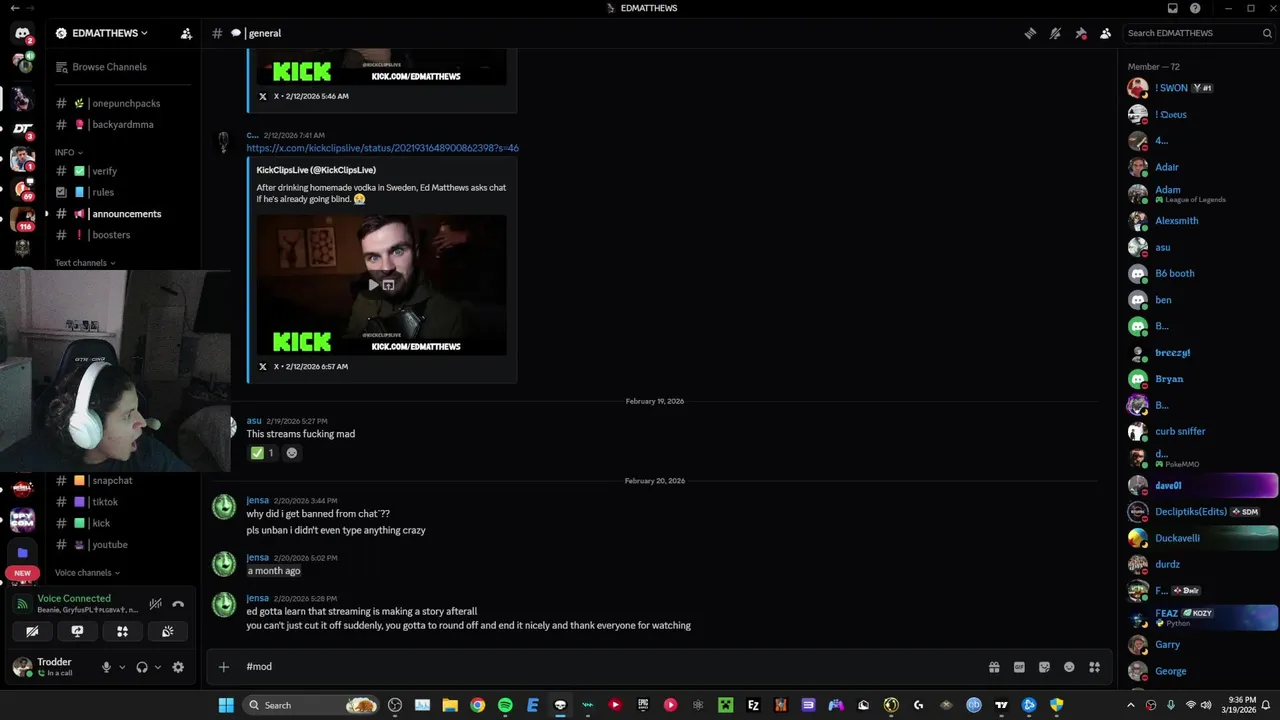The image size is (1280, 720).
Task: Click the plus attachment button in message box
Action: 224,667
